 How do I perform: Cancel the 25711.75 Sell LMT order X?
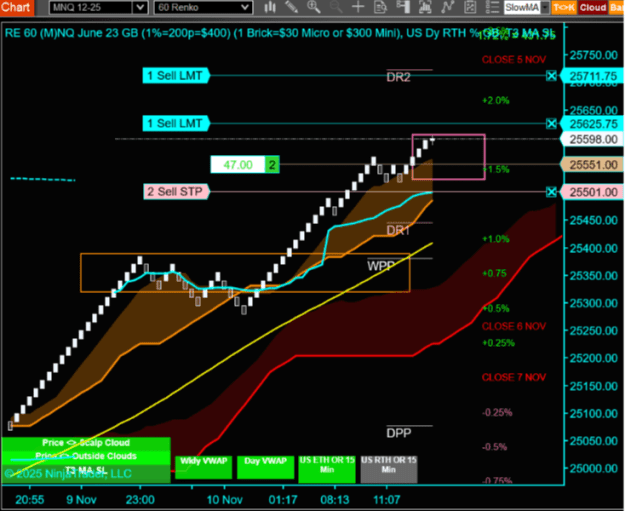[551, 76]
